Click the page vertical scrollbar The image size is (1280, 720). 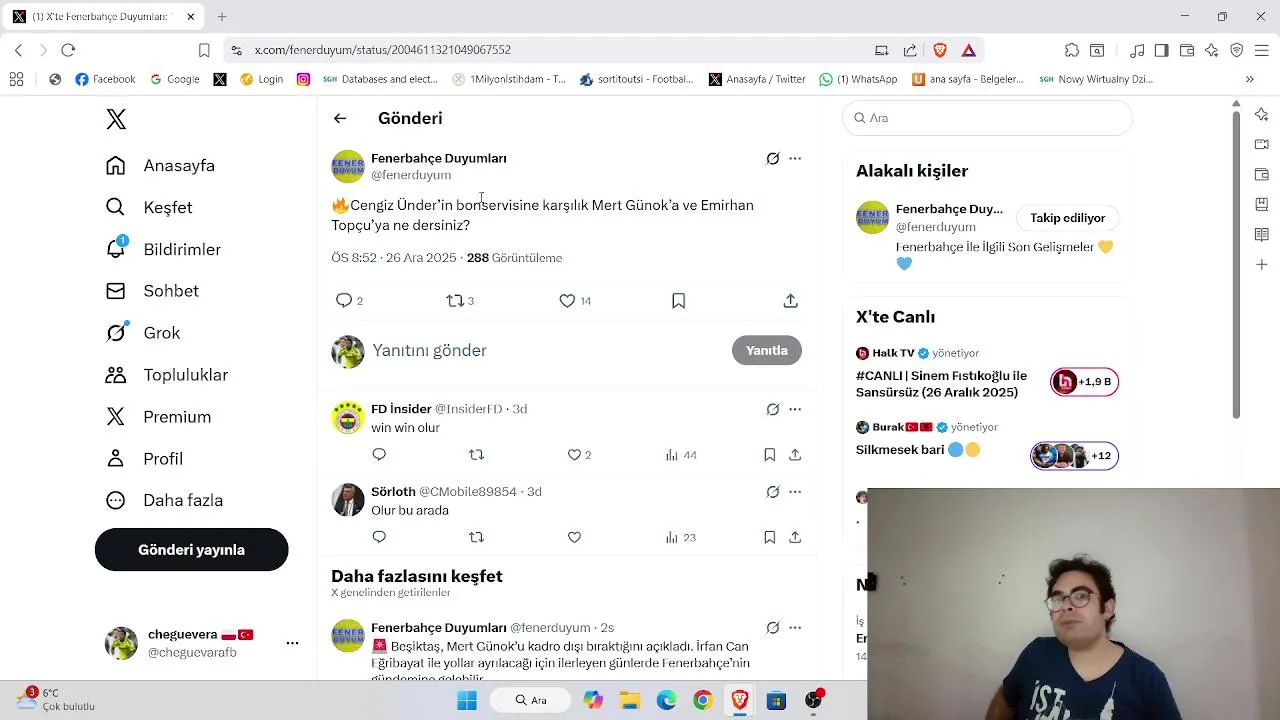[1236, 265]
